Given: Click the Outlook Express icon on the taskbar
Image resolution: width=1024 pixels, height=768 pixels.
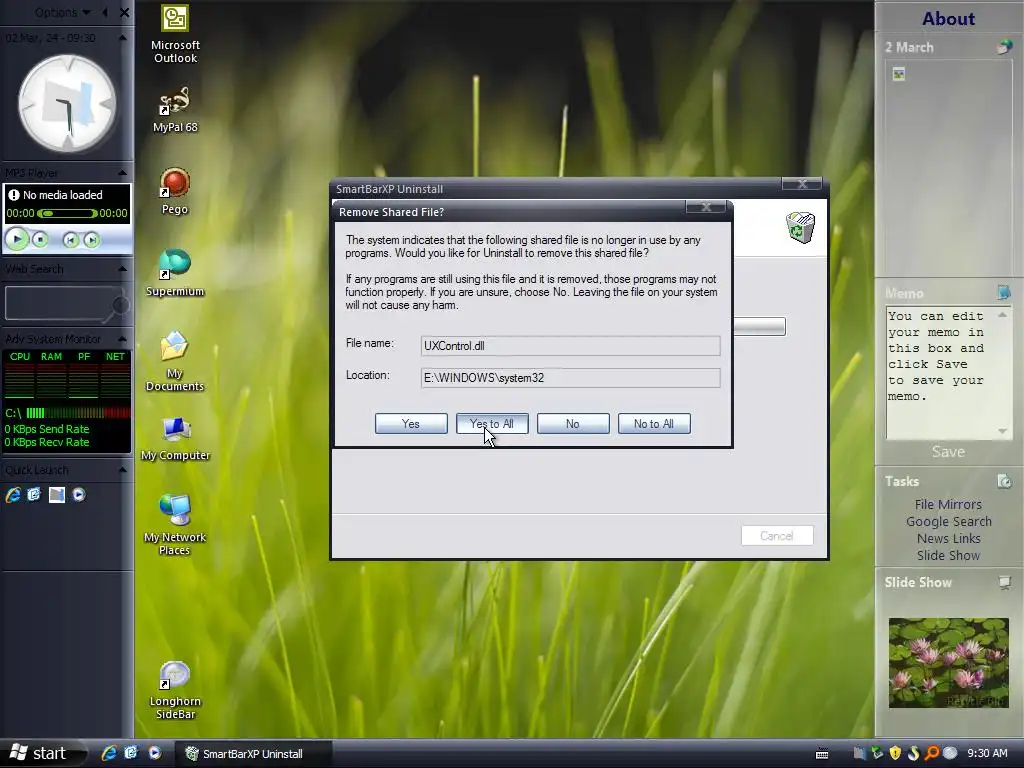Looking at the screenshot, I should click(x=131, y=753).
